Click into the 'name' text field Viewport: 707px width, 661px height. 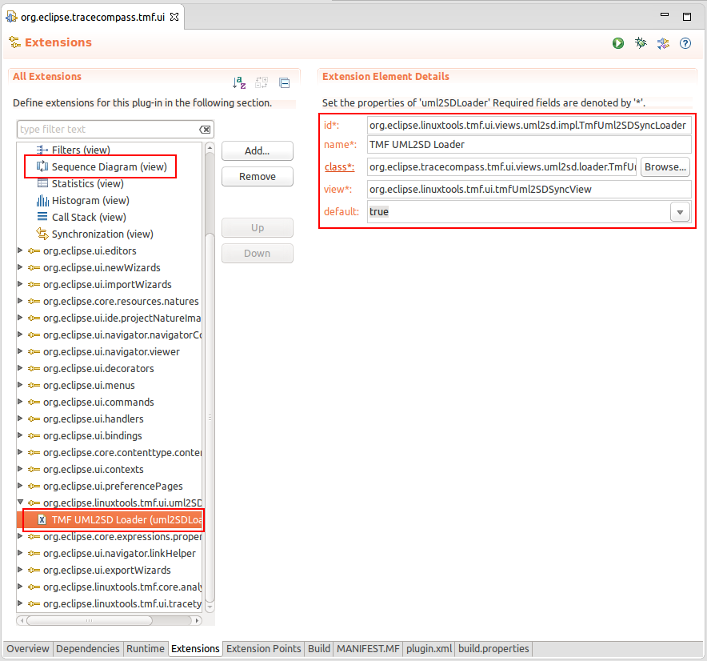pyautogui.click(x=529, y=145)
